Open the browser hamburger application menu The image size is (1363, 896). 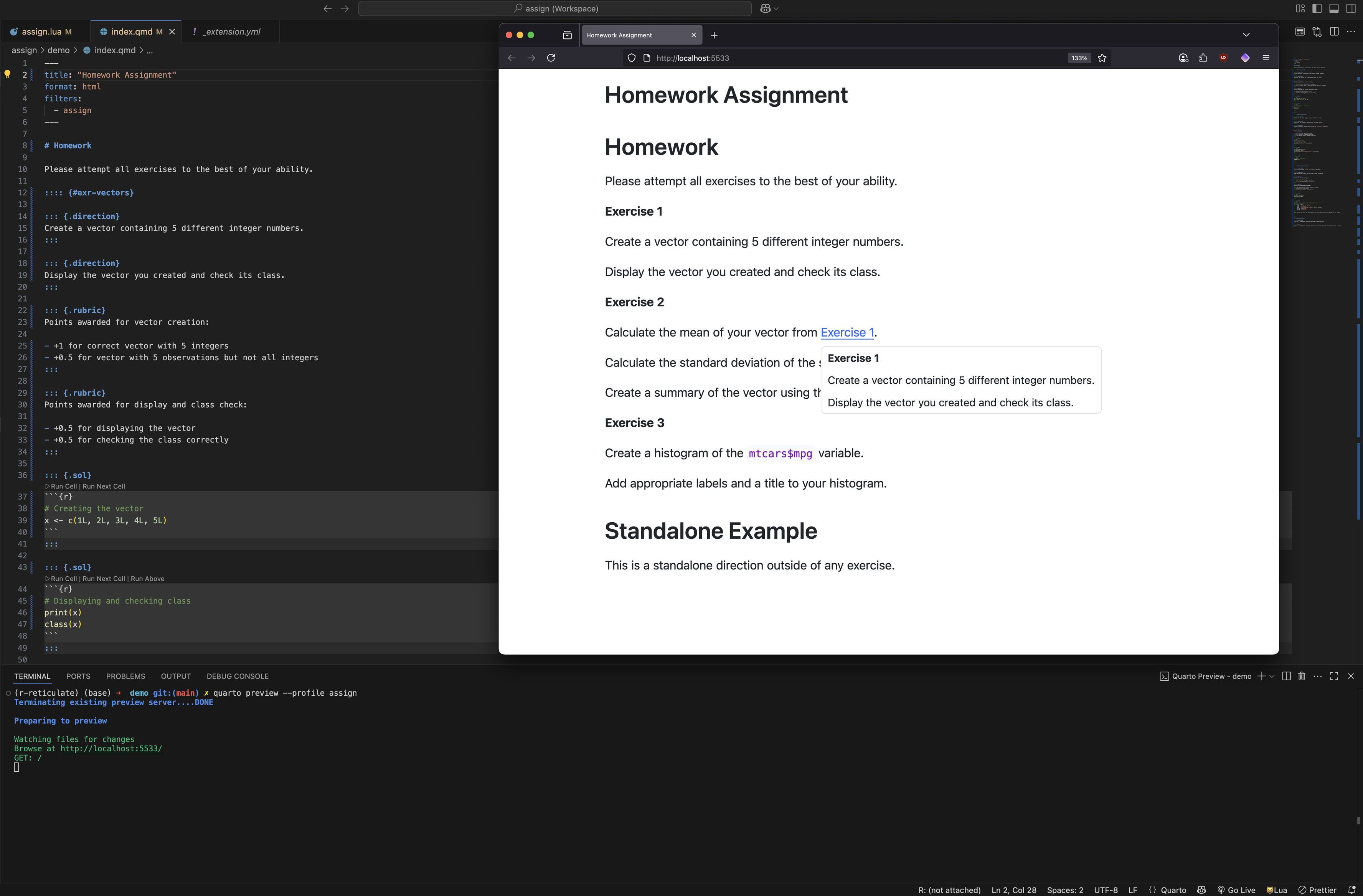pyautogui.click(x=1266, y=58)
